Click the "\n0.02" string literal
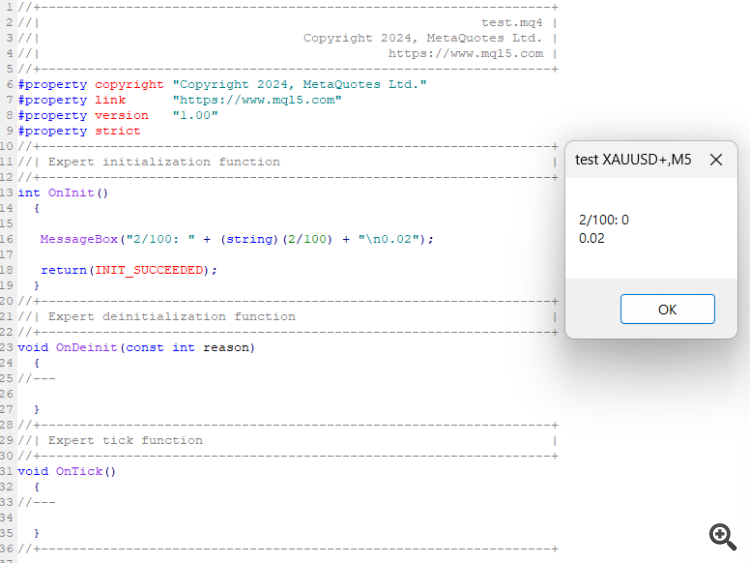The image size is (750, 563). pyautogui.click(x=388, y=239)
